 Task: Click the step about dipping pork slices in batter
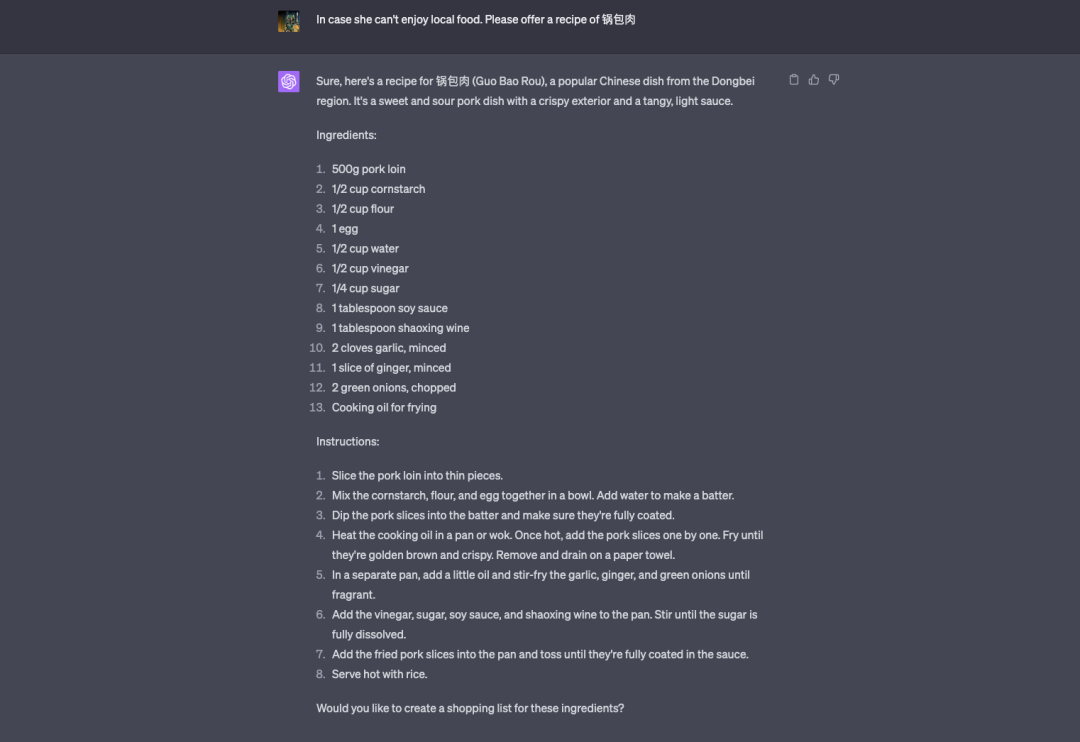pos(503,515)
